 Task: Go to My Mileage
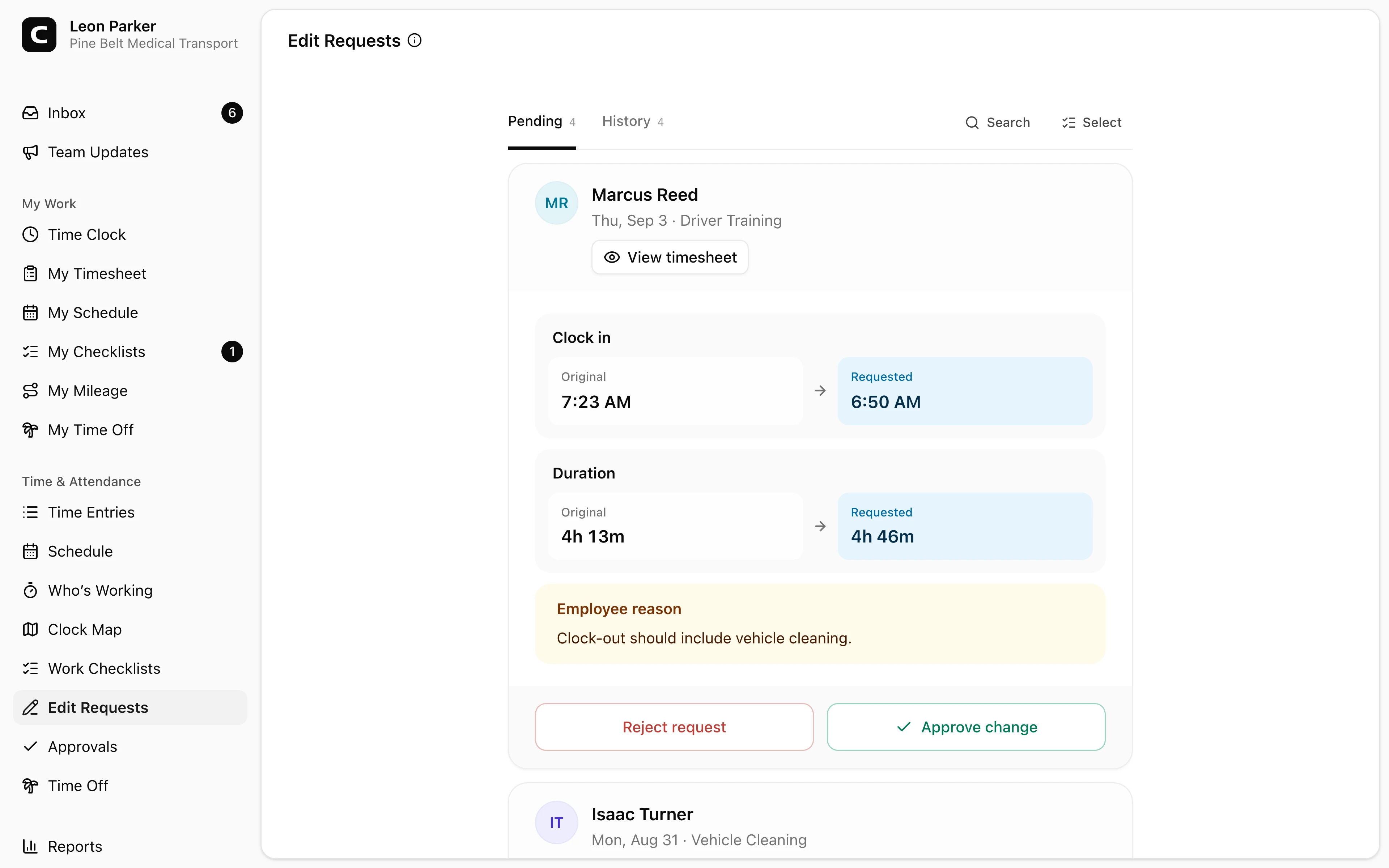(x=130, y=391)
